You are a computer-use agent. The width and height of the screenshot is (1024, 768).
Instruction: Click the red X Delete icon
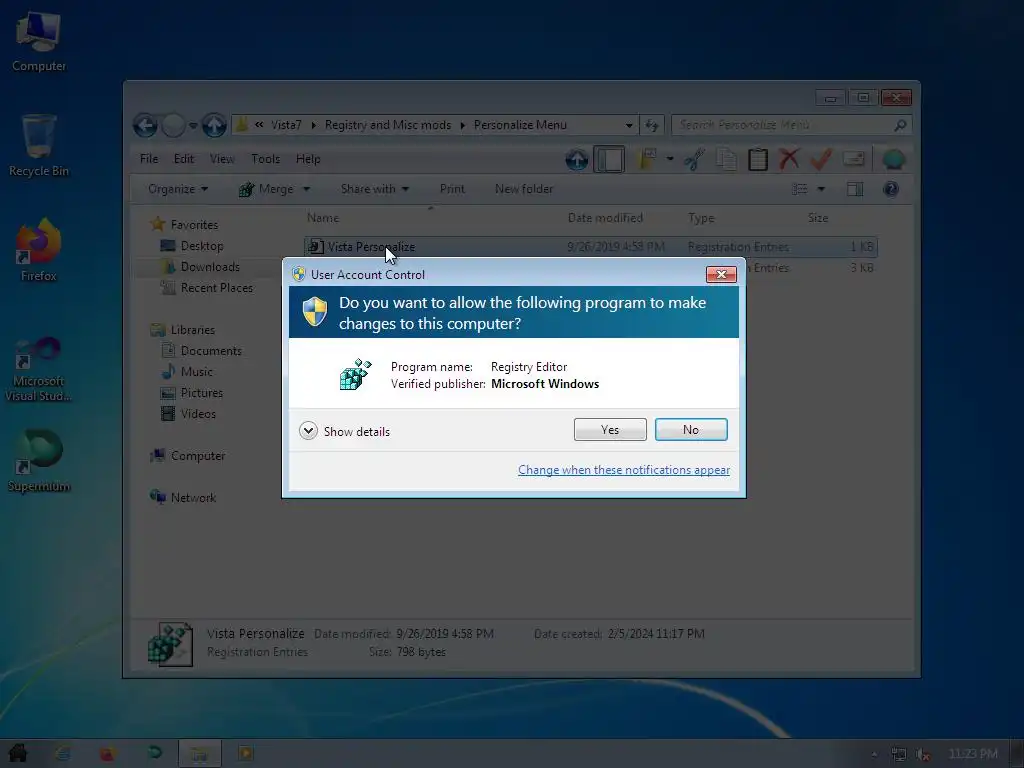click(x=789, y=159)
